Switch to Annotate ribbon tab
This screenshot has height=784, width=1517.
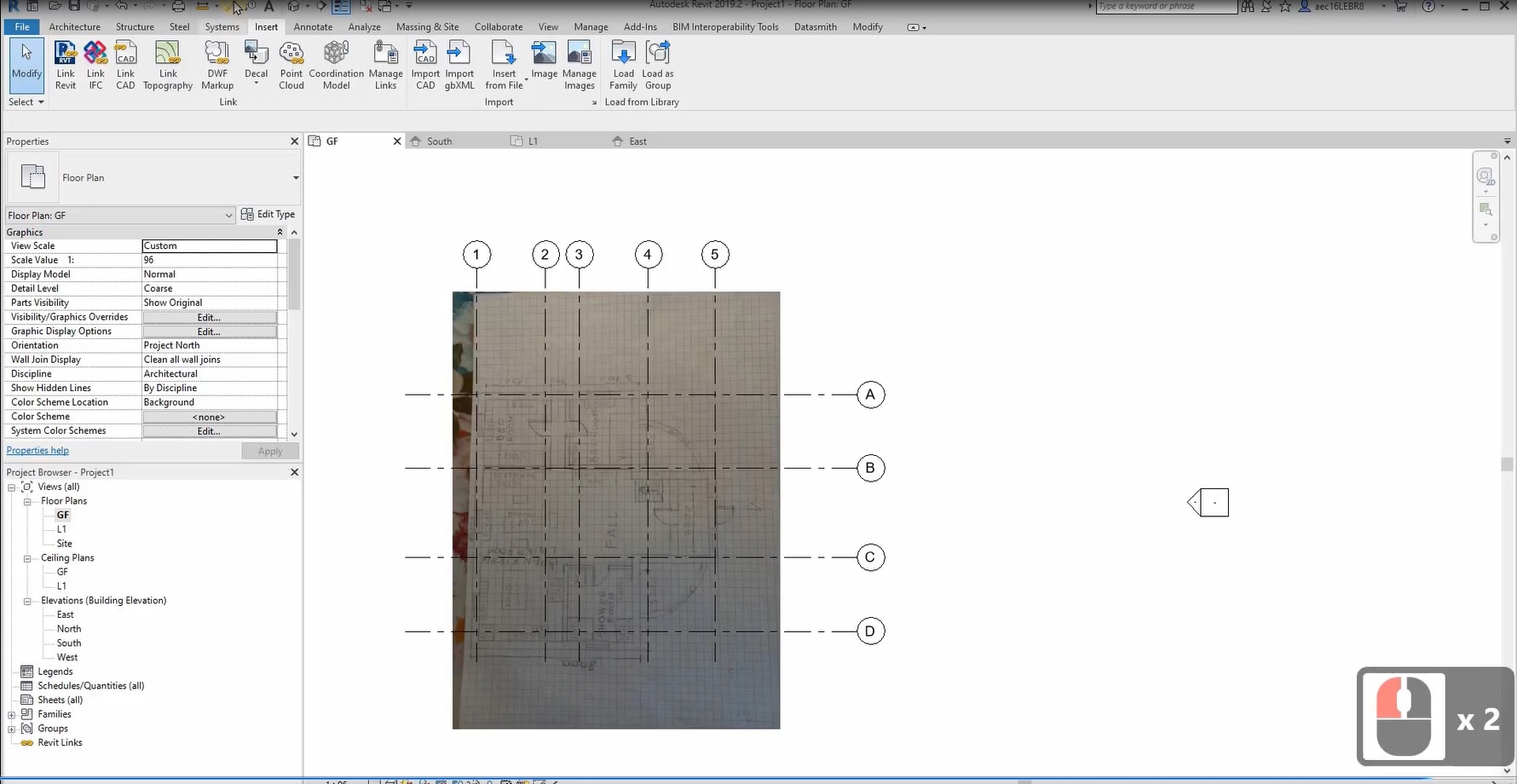pos(313,26)
